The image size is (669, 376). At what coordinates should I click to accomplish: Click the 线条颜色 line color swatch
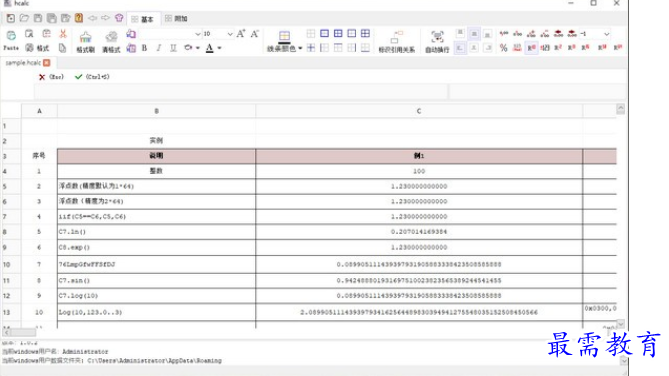point(284,36)
